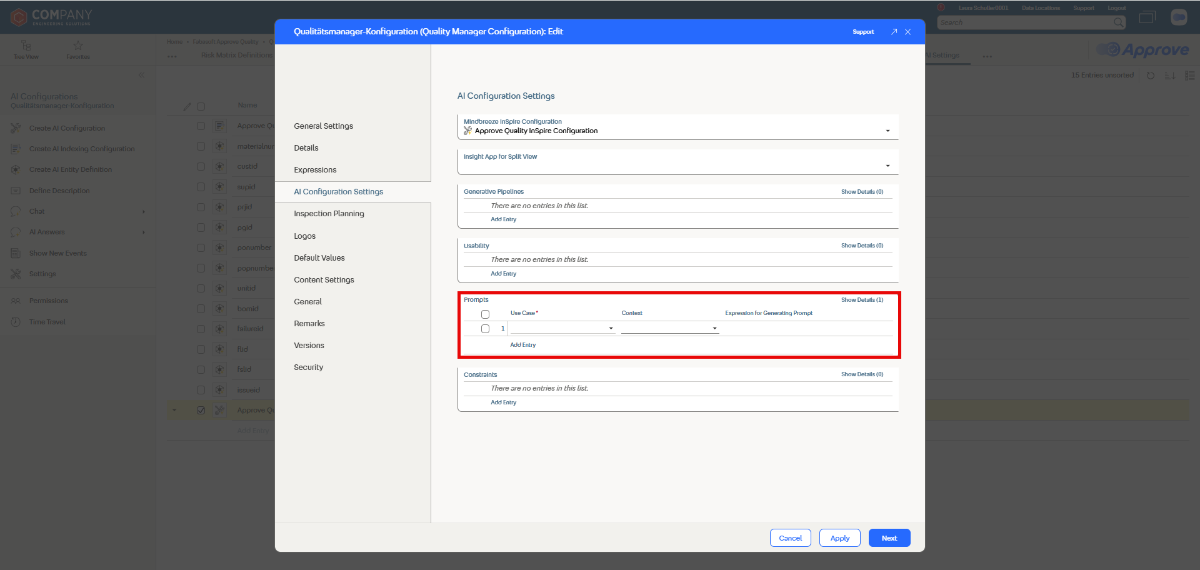Check the checkbox for the materialnr row
The height and width of the screenshot is (570, 1200).
coord(201,146)
